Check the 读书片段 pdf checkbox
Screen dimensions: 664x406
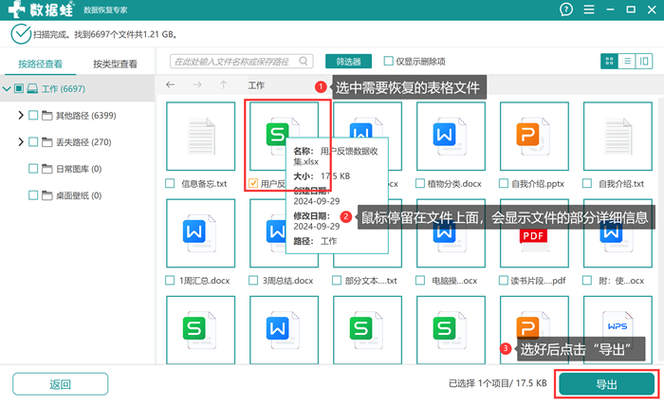pos(503,280)
